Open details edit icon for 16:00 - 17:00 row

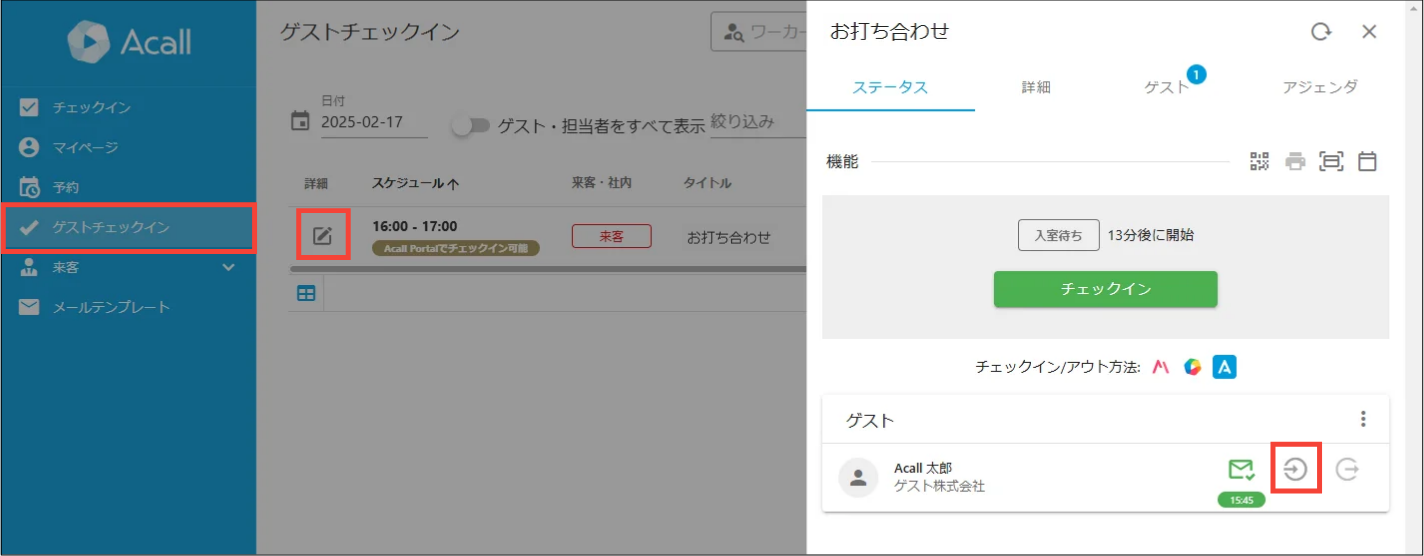322,237
